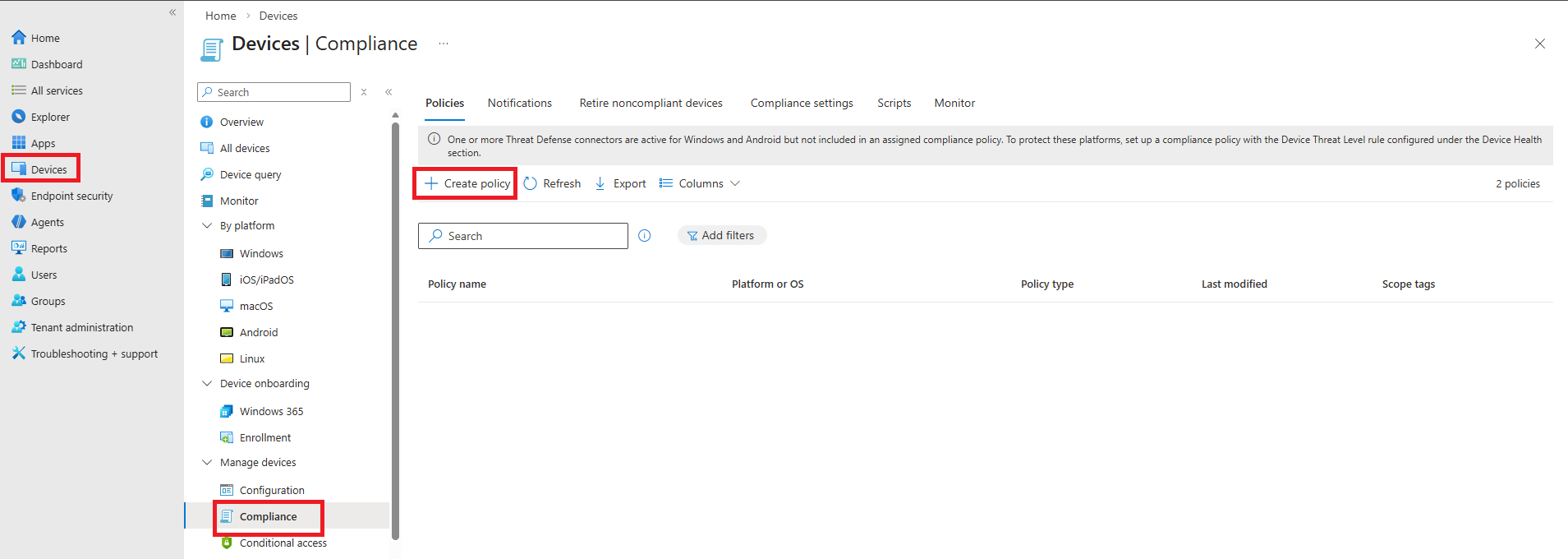The height and width of the screenshot is (559, 1568).
Task: Sort by Policy type column
Action: coord(1046,284)
